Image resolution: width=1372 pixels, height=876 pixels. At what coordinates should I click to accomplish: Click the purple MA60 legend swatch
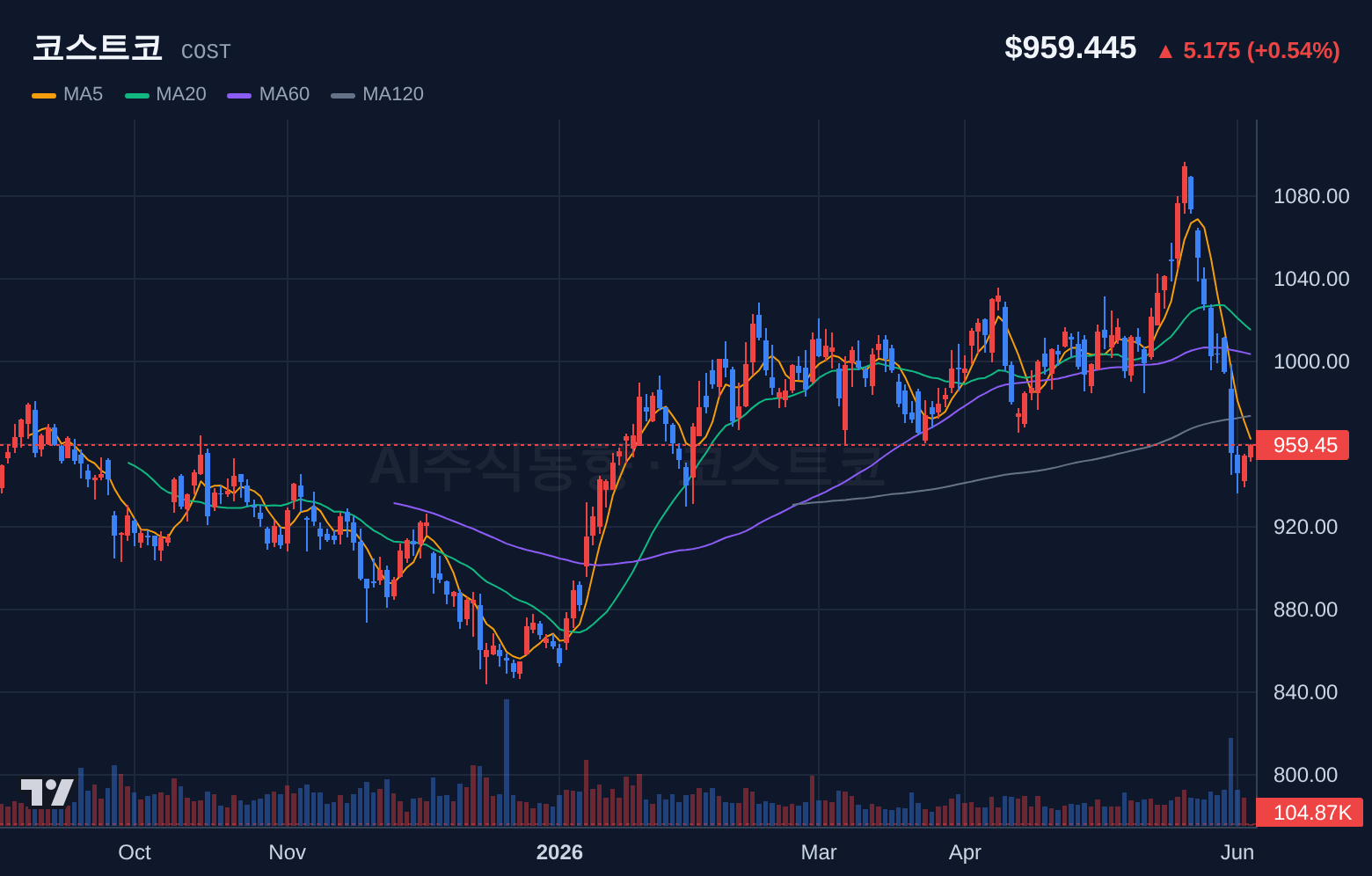(239, 95)
